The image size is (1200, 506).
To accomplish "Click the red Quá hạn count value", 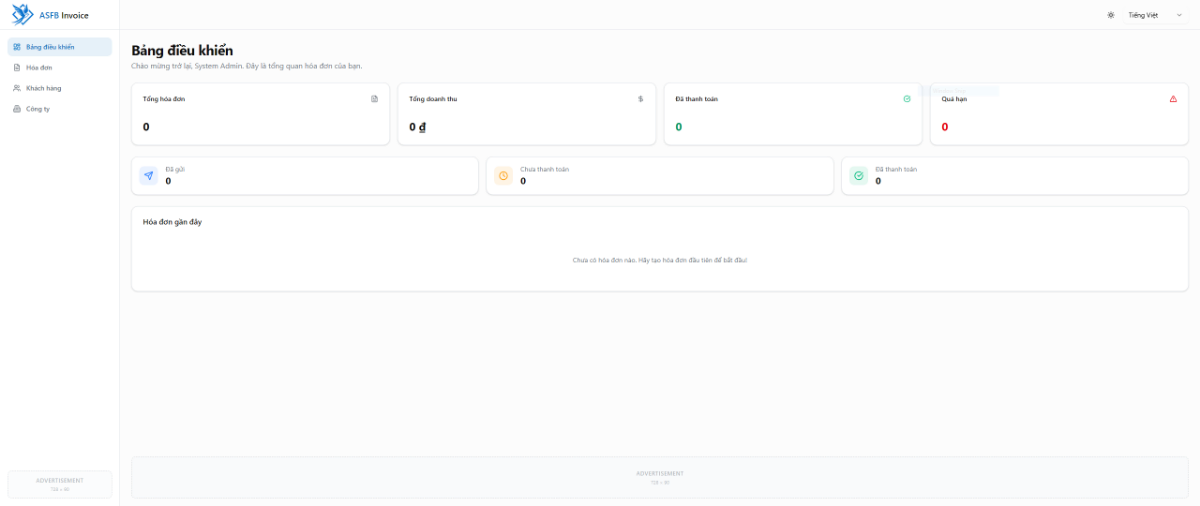I will 945,127.
